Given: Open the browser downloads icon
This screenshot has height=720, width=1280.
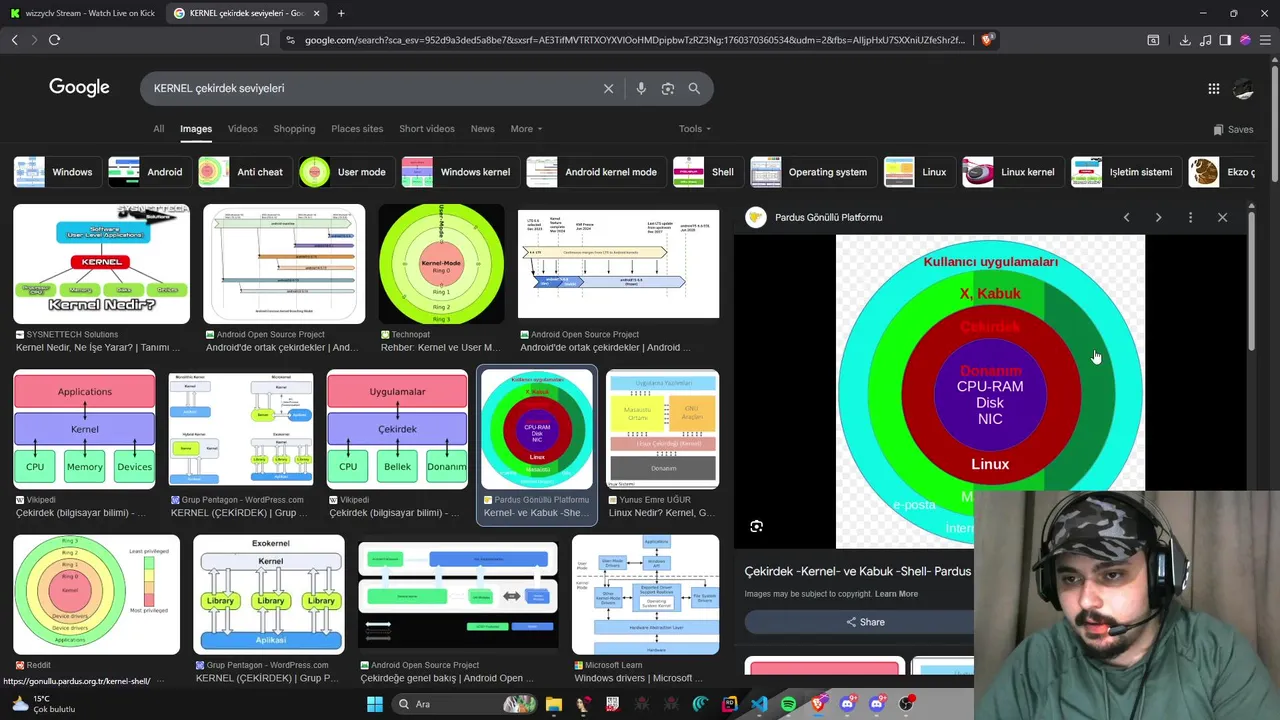Looking at the screenshot, I should (1185, 40).
